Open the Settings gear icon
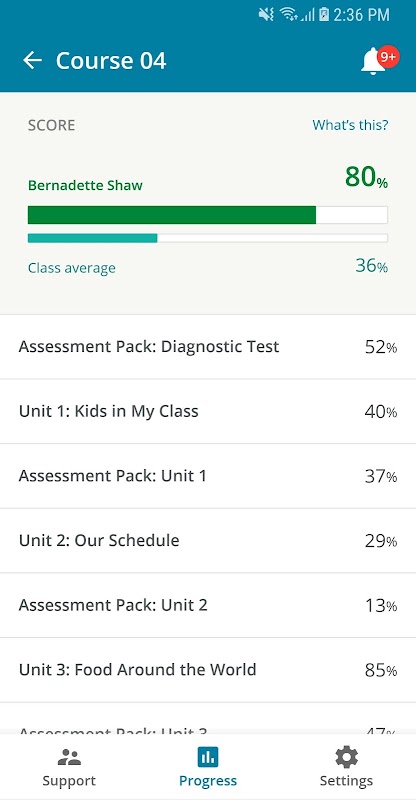This screenshot has height=800, width=416. pos(347,757)
